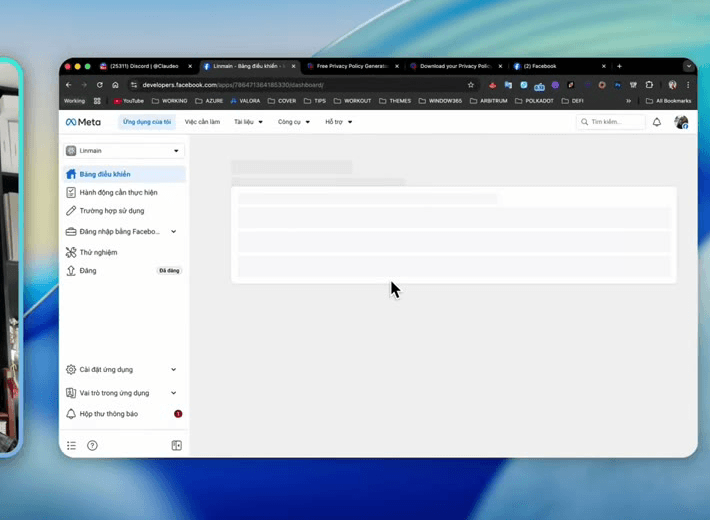Open the Linmain app selector dropdown
The width and height of the screenshot is (710, 520).
click(124, 151)
